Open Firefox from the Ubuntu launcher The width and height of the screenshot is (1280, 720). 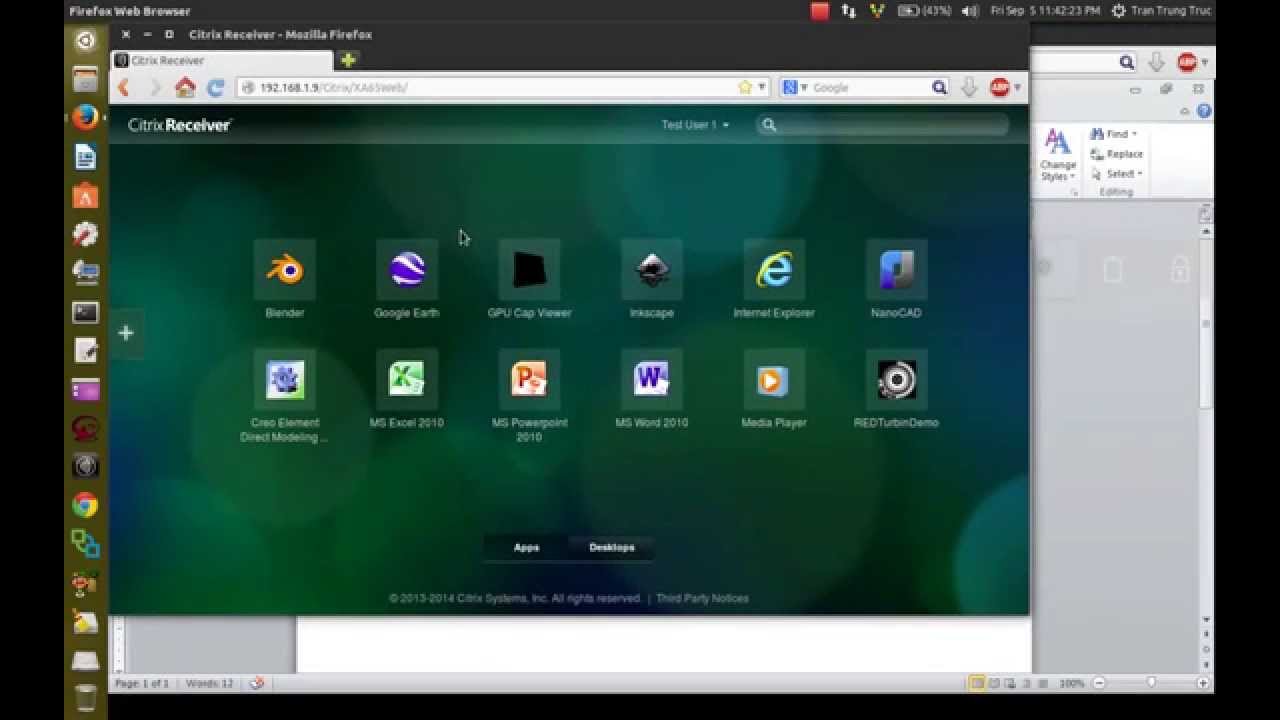[85, 118]
